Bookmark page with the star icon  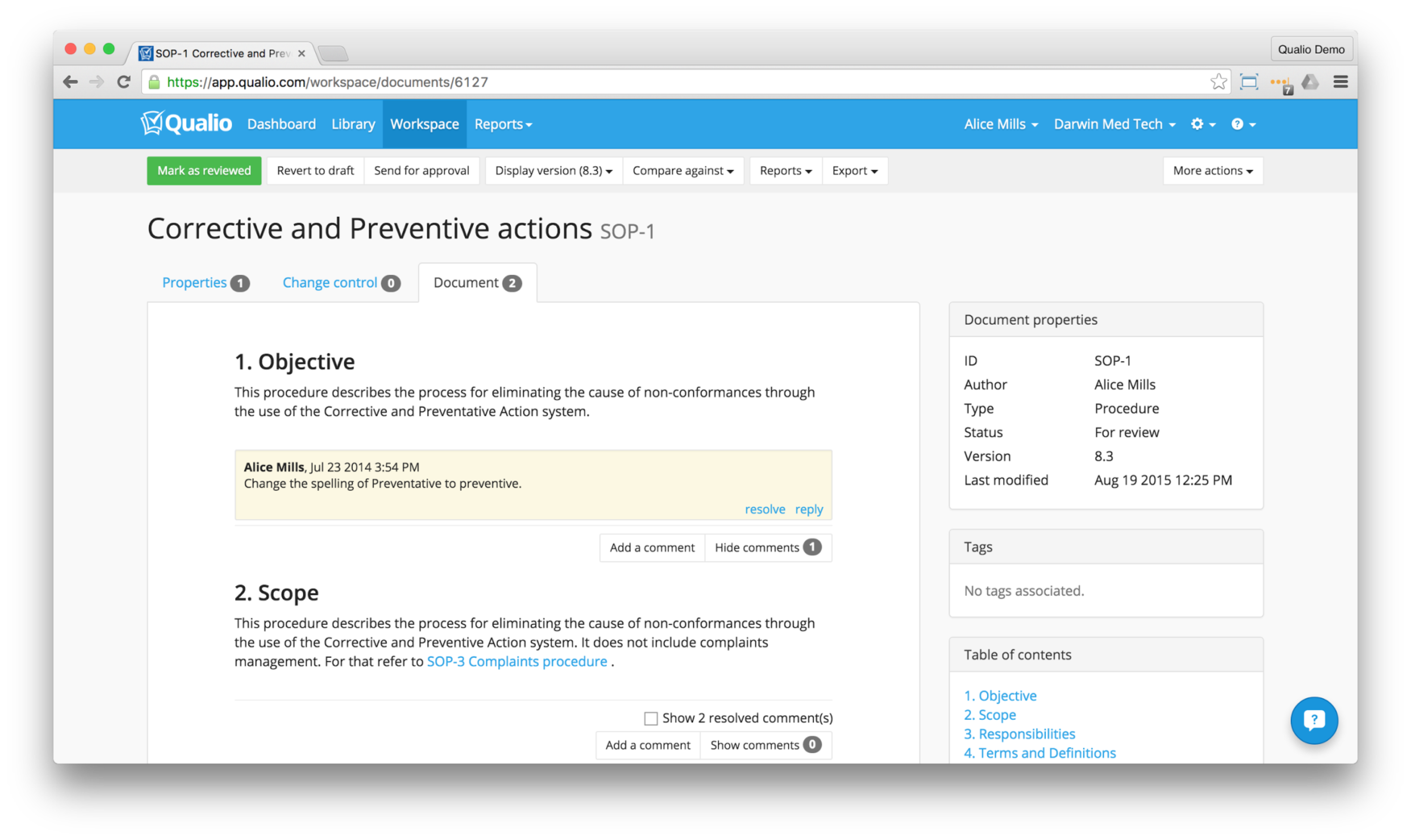click(x=1218, y=82)
